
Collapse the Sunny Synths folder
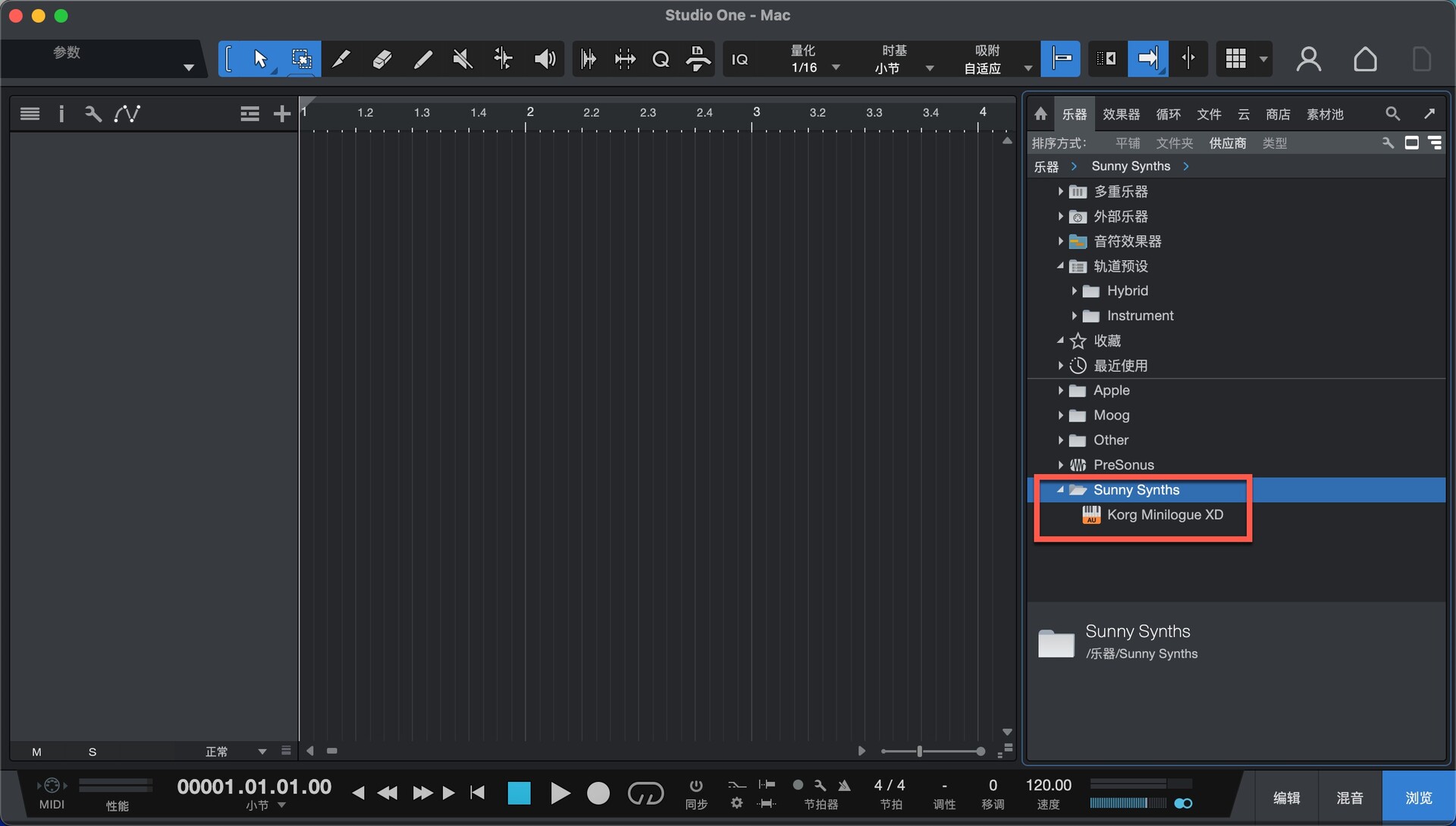point(1060,490)
